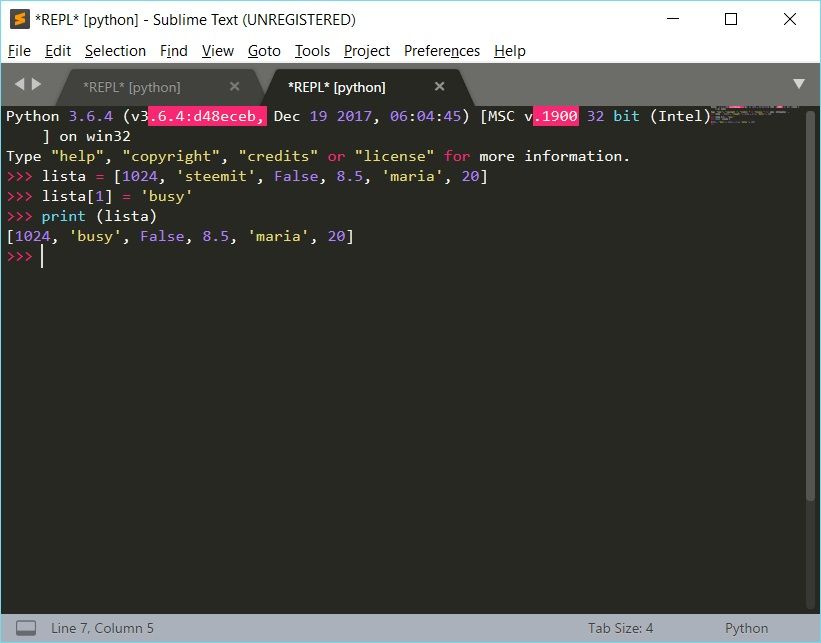The width and height of the screenshot is (821, 643).
Task: Close the active second REPL tab
Action: pos(439,86)
